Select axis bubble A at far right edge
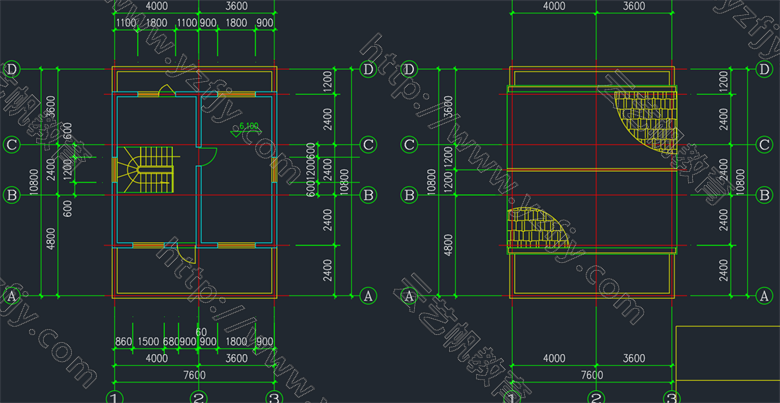This screenshot has height=403, width=780. coord(765,296)
